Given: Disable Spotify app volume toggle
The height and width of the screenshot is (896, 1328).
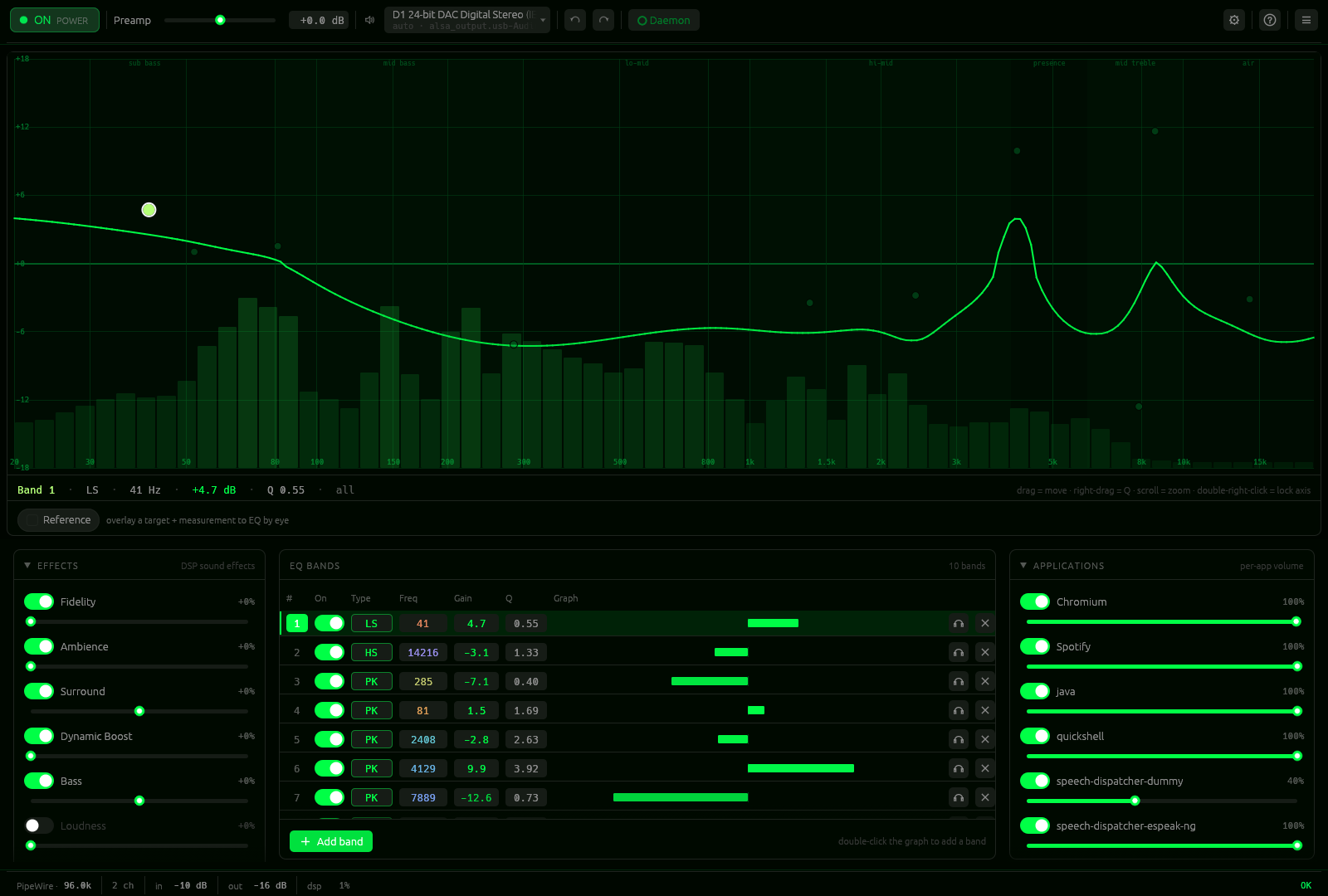Looking at the screenshot, I should click(x=1035, y=646).
